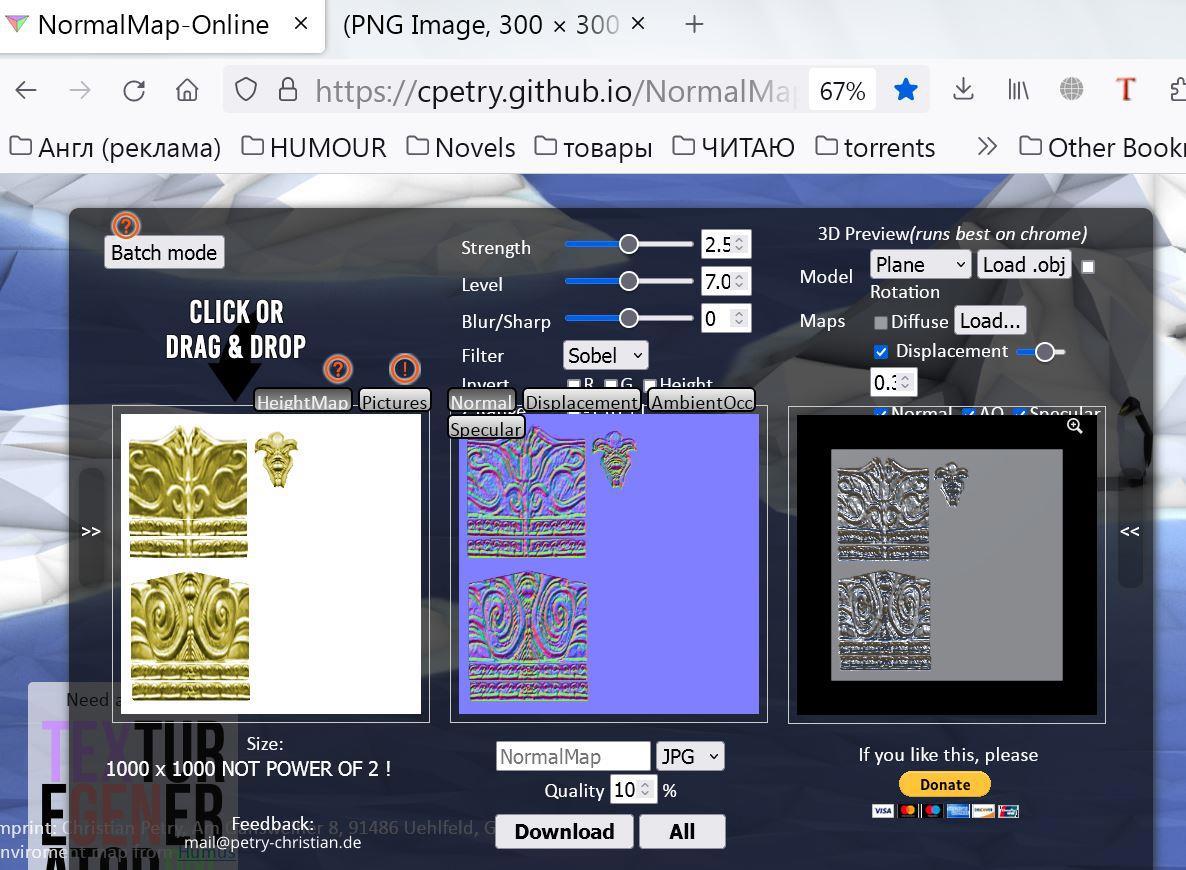Expand the Model dropdown showing Plane
1186x870 pixels.
tap(920, 264)
